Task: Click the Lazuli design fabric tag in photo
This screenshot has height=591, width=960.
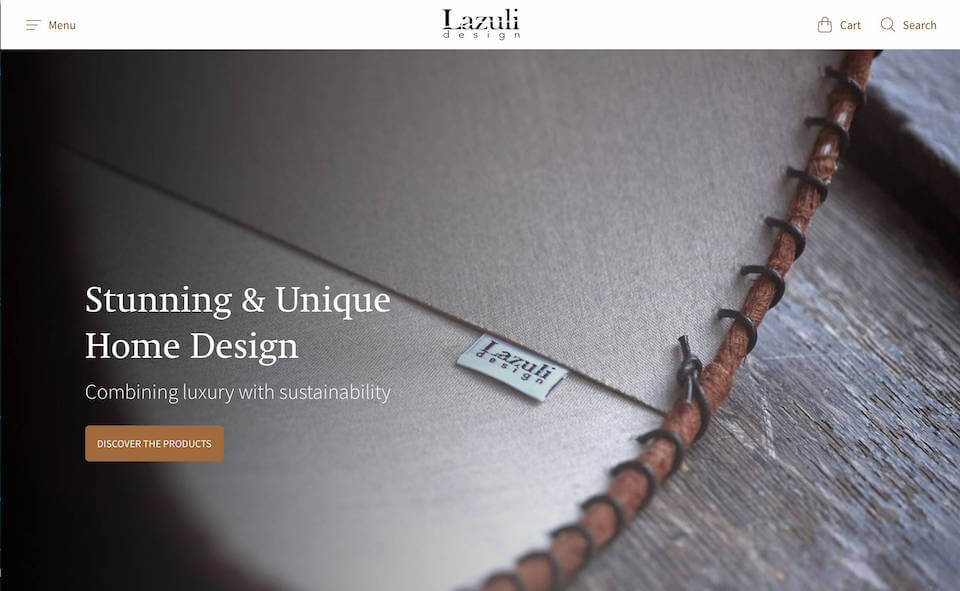Action: [x=512, y=367]
